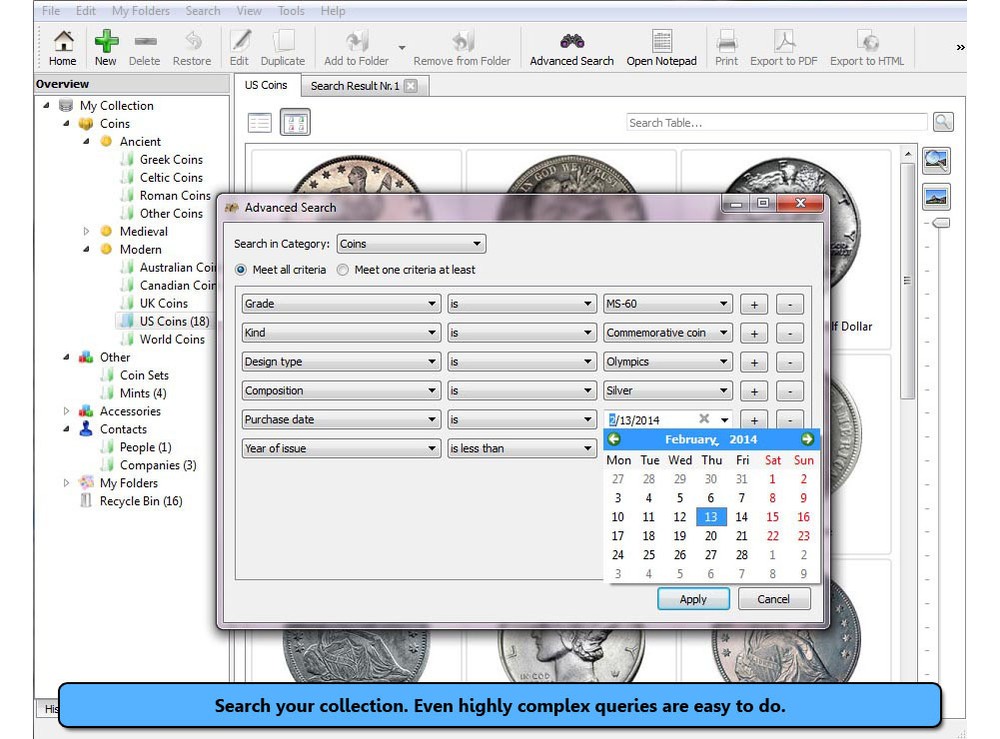Choose Meet one criteria at least option
The height and width of the screenshot is (739, 1000).
pyautogui.click(x=341, y=269)
